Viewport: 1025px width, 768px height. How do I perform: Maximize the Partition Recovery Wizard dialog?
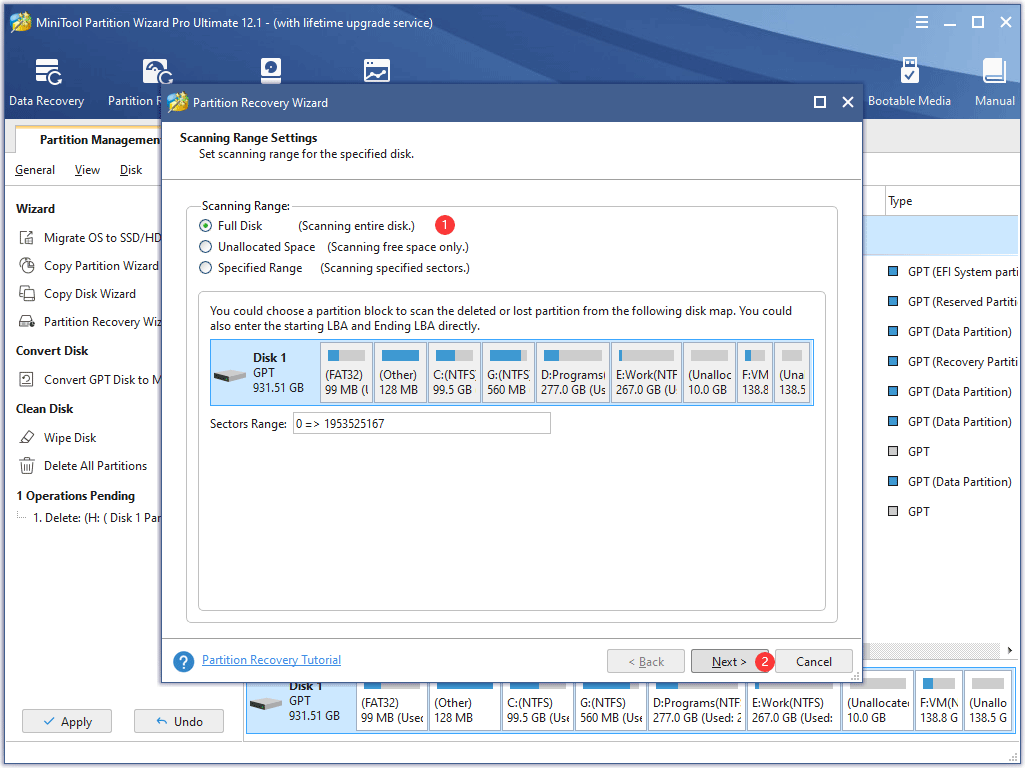(820, 102)
